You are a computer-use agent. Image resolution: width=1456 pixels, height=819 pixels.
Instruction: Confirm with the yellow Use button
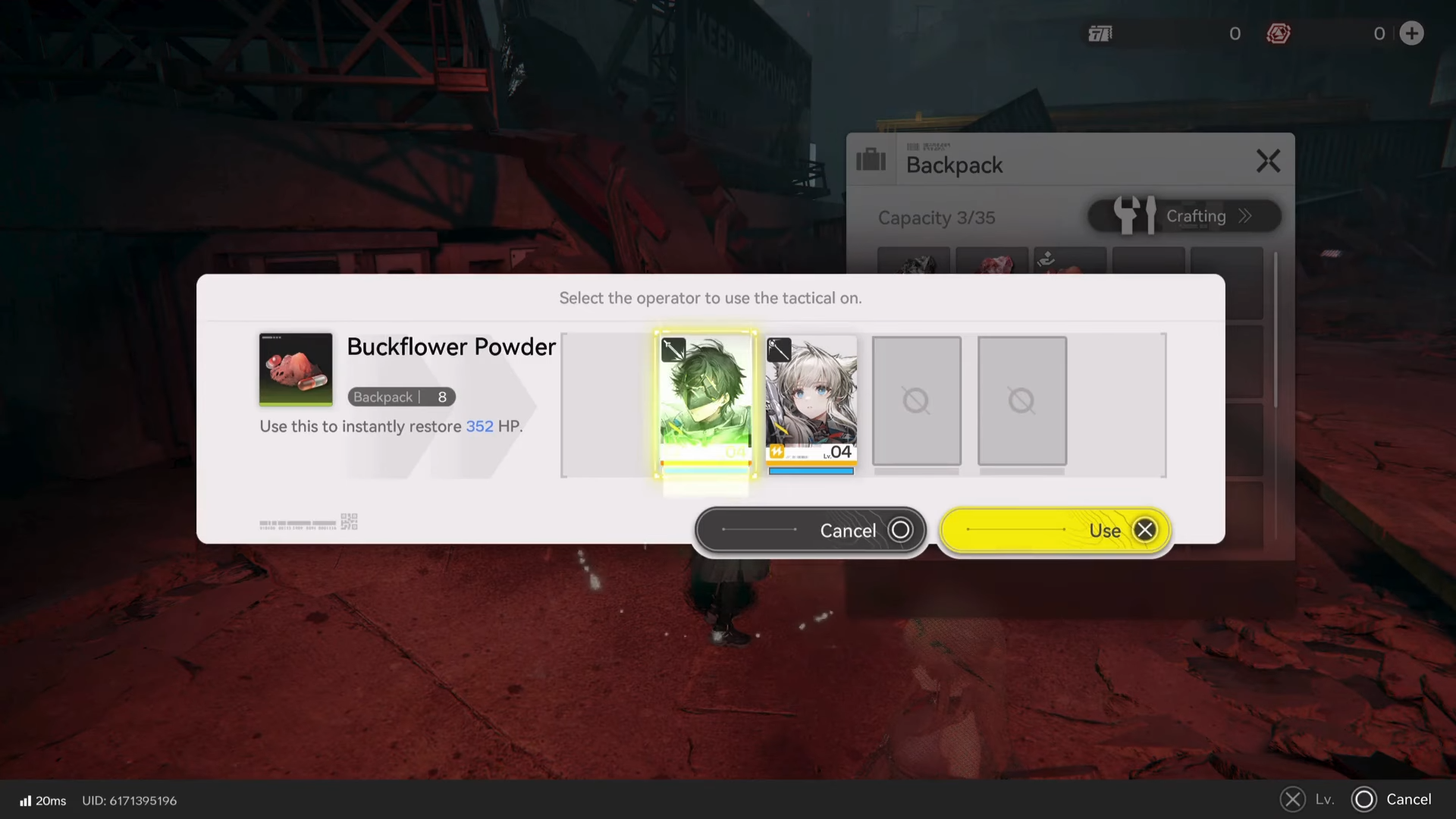tap(1055, 530)
